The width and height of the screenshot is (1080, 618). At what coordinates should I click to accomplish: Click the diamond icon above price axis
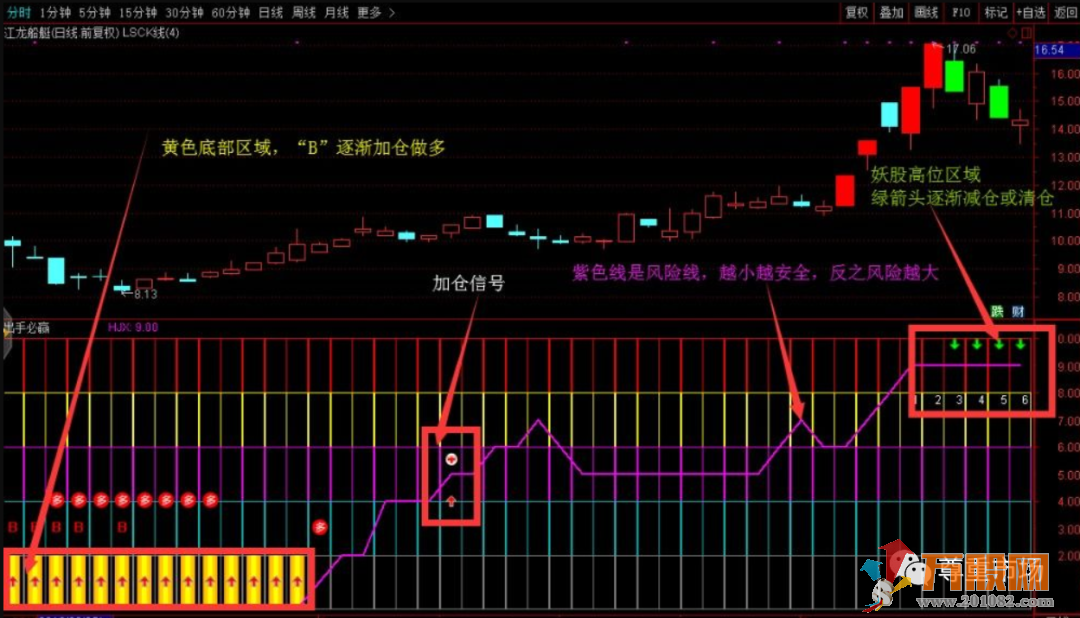(1012, 32)
